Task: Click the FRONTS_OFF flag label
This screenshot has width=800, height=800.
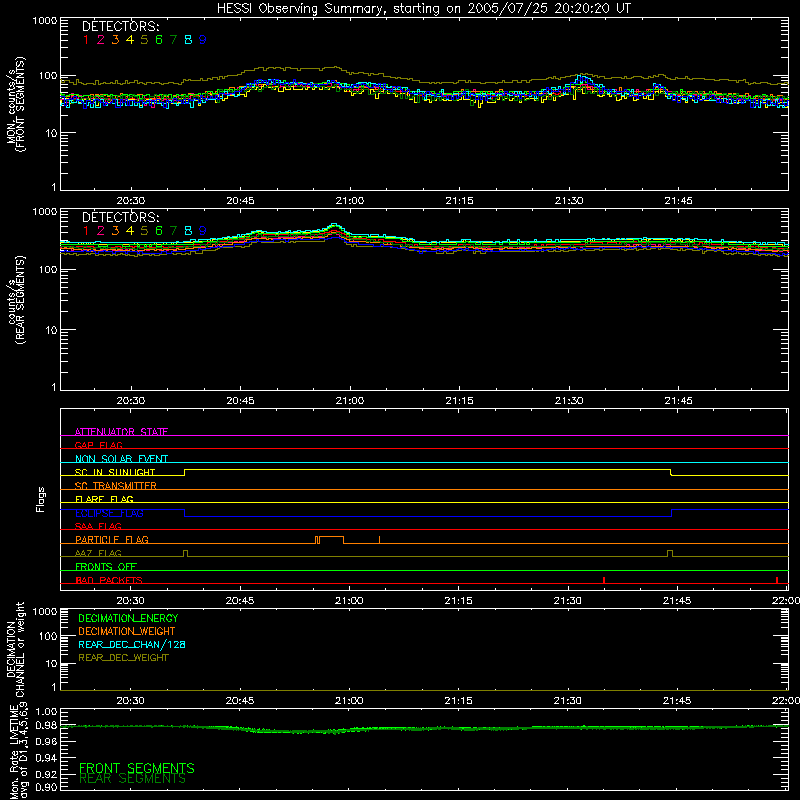Action: point(106,567)
